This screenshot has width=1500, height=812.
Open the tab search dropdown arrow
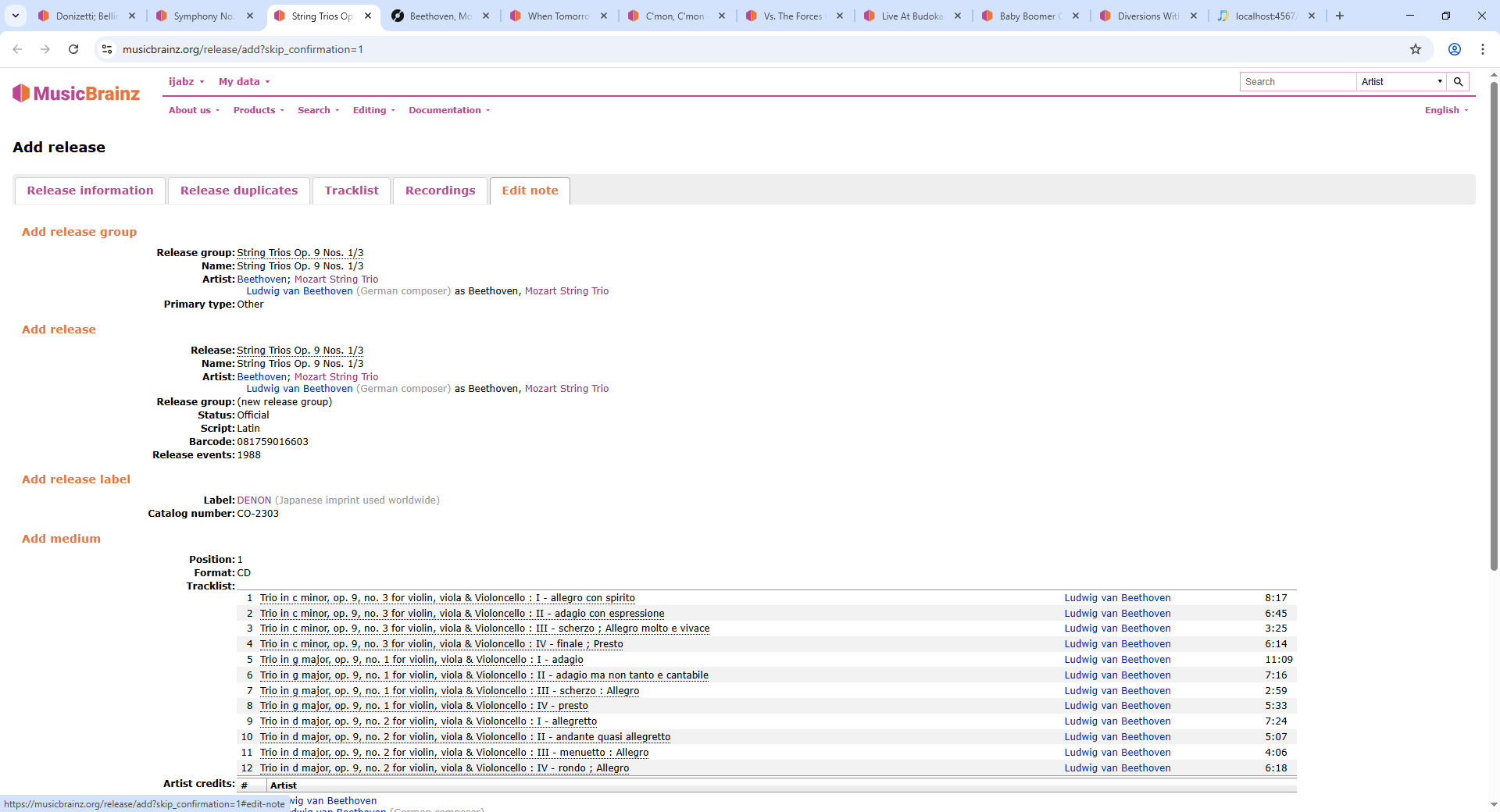pyautogui.click(x=16, y=16)
